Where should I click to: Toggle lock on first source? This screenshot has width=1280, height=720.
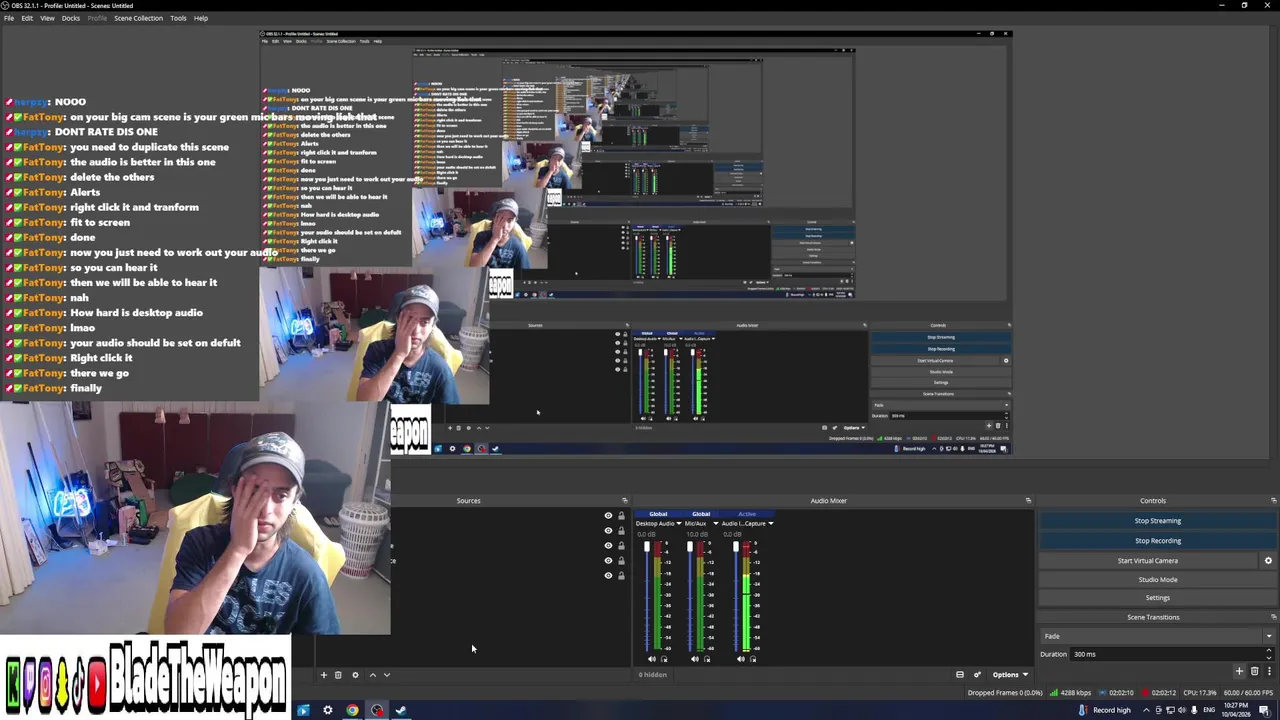pyautogui.click(x=621, y=516)
